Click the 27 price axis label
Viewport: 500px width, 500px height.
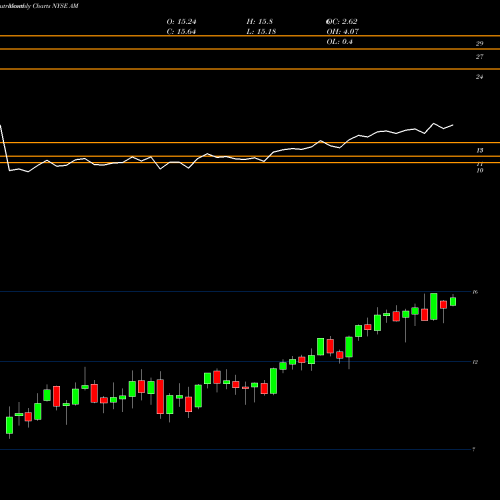[x=479, y=57]
